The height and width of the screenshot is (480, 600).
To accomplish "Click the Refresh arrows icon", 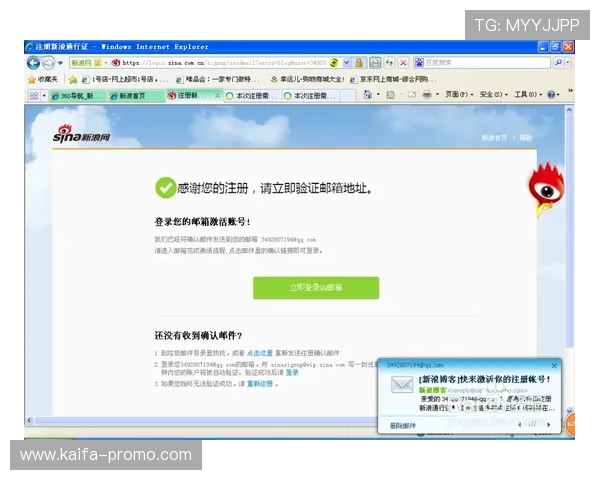I will point(390,63).
